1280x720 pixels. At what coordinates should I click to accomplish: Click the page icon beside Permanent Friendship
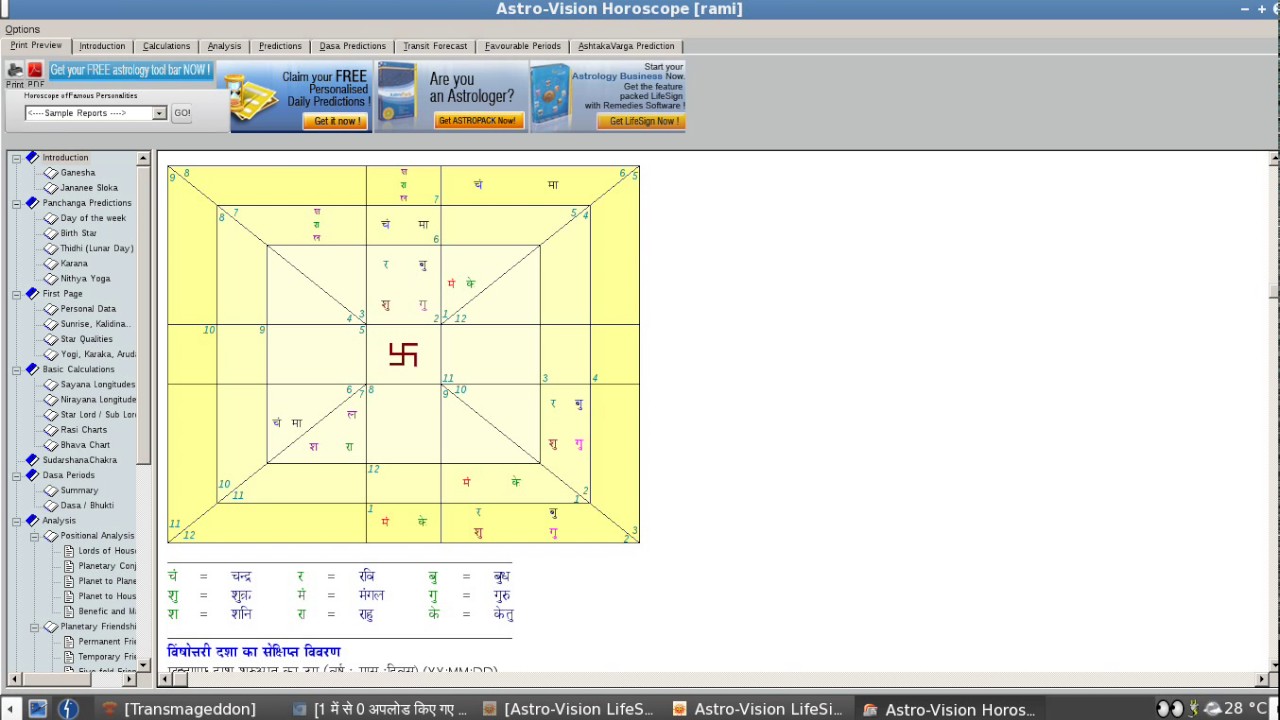[69, 642]
